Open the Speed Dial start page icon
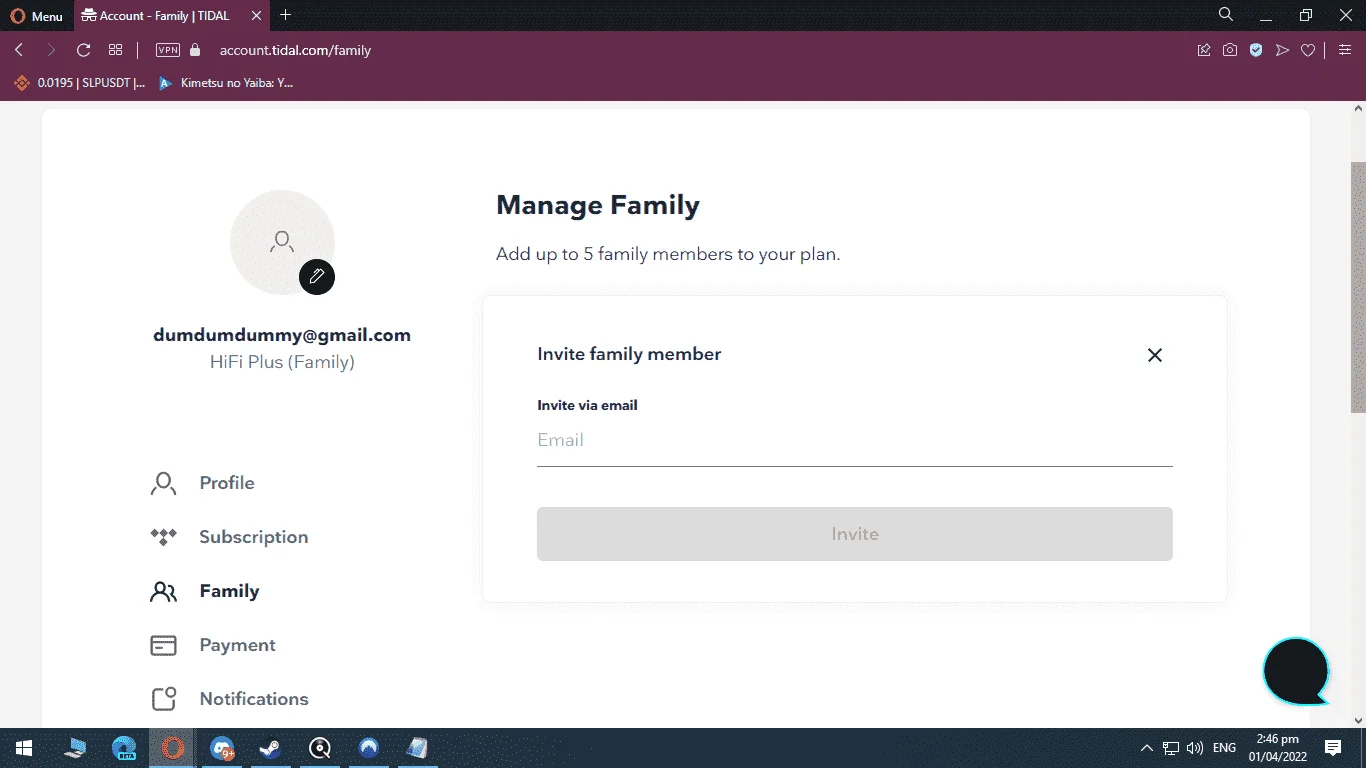This screenshot has width=1366, height=768. [116, 50]
